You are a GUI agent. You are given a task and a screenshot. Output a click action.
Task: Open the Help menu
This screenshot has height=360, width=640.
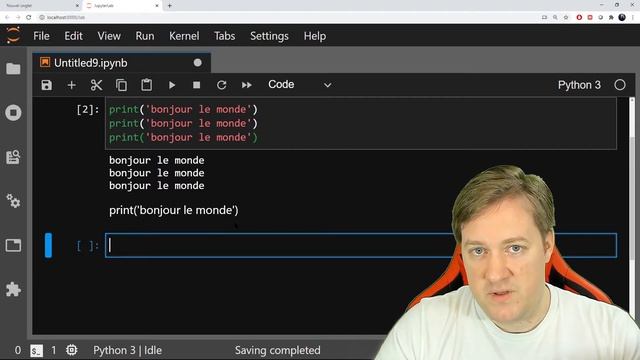coord(315,36)
